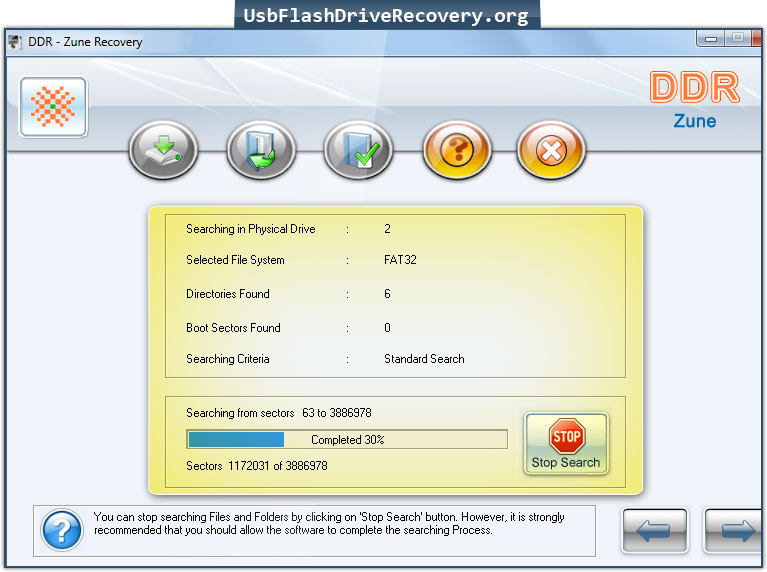
Task: Click the 'FAT32' file system value
Action: pyautogui.click(x=400, y=260)
